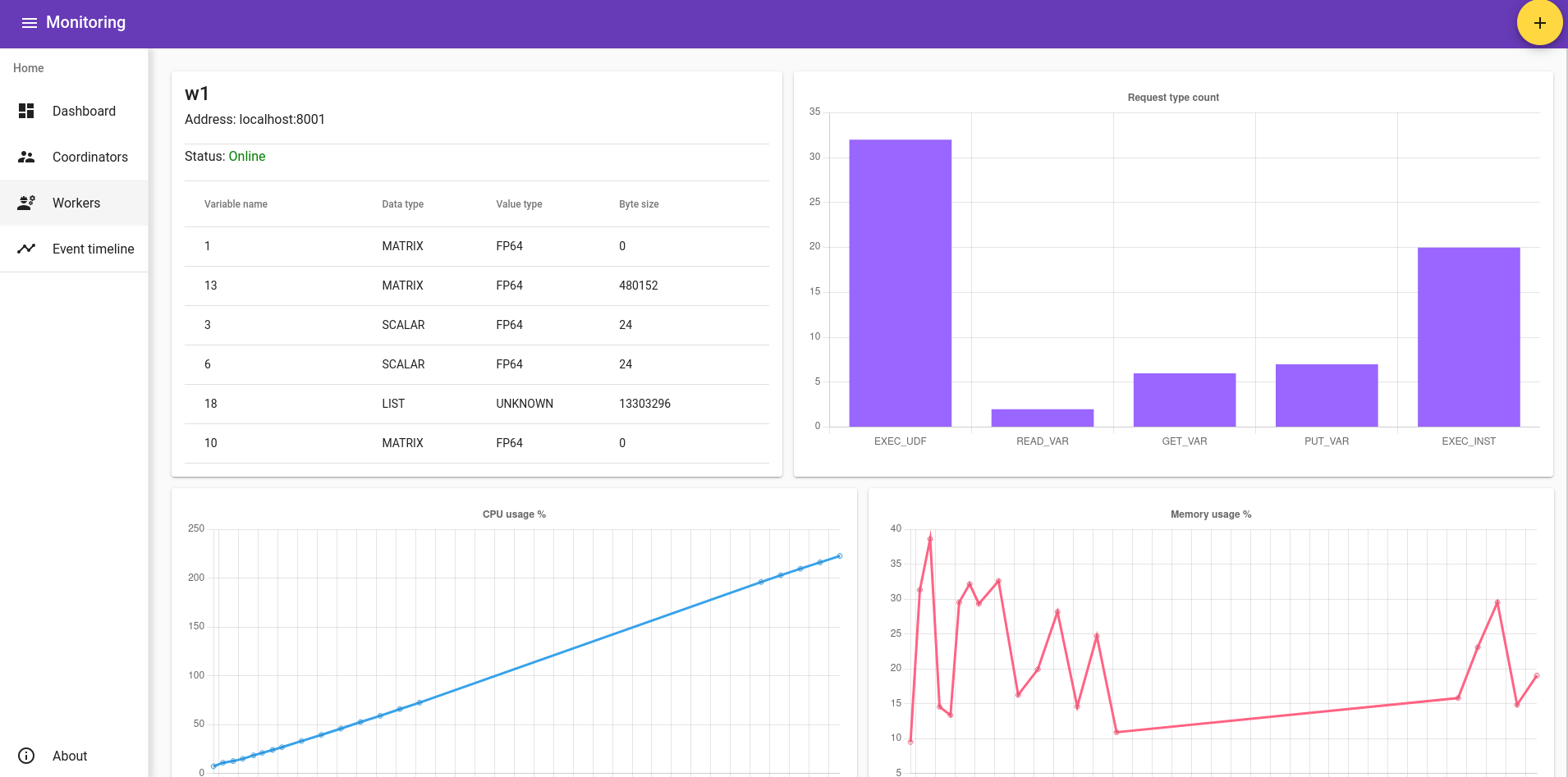Image resolution: width=1568 pixels, height=777 pixels.
Task: Click the About info icon
Action: click(26, 756)
